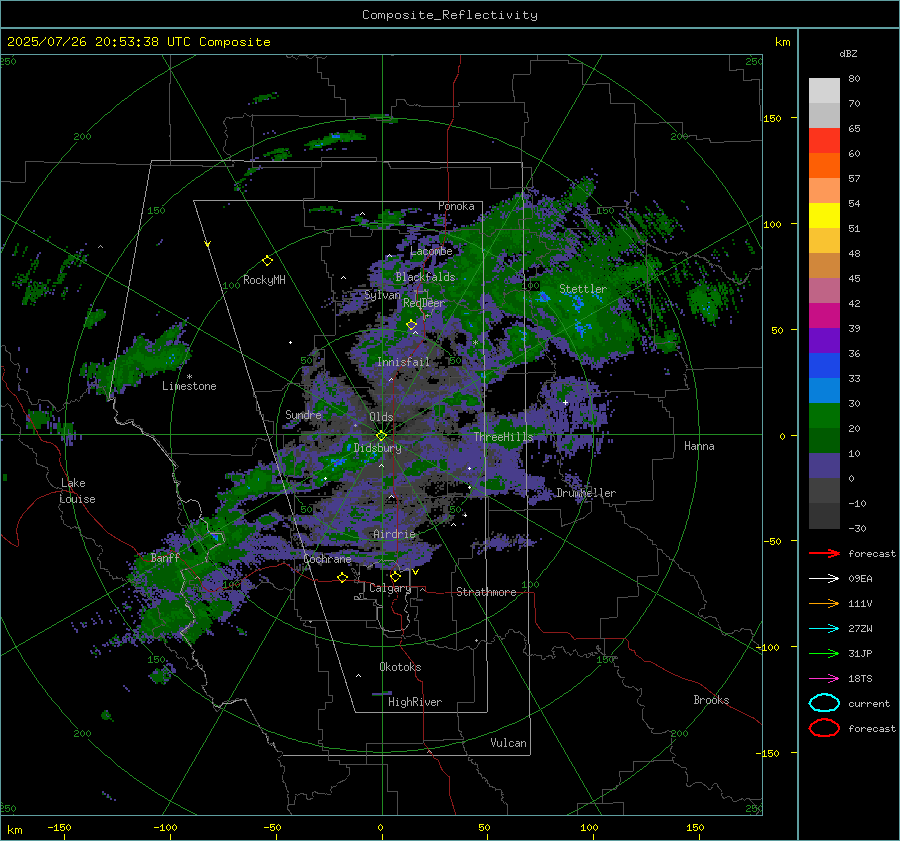Click the cyan 27ZW arrow in legend
900x841 pixels.
[x=824, y=628]
